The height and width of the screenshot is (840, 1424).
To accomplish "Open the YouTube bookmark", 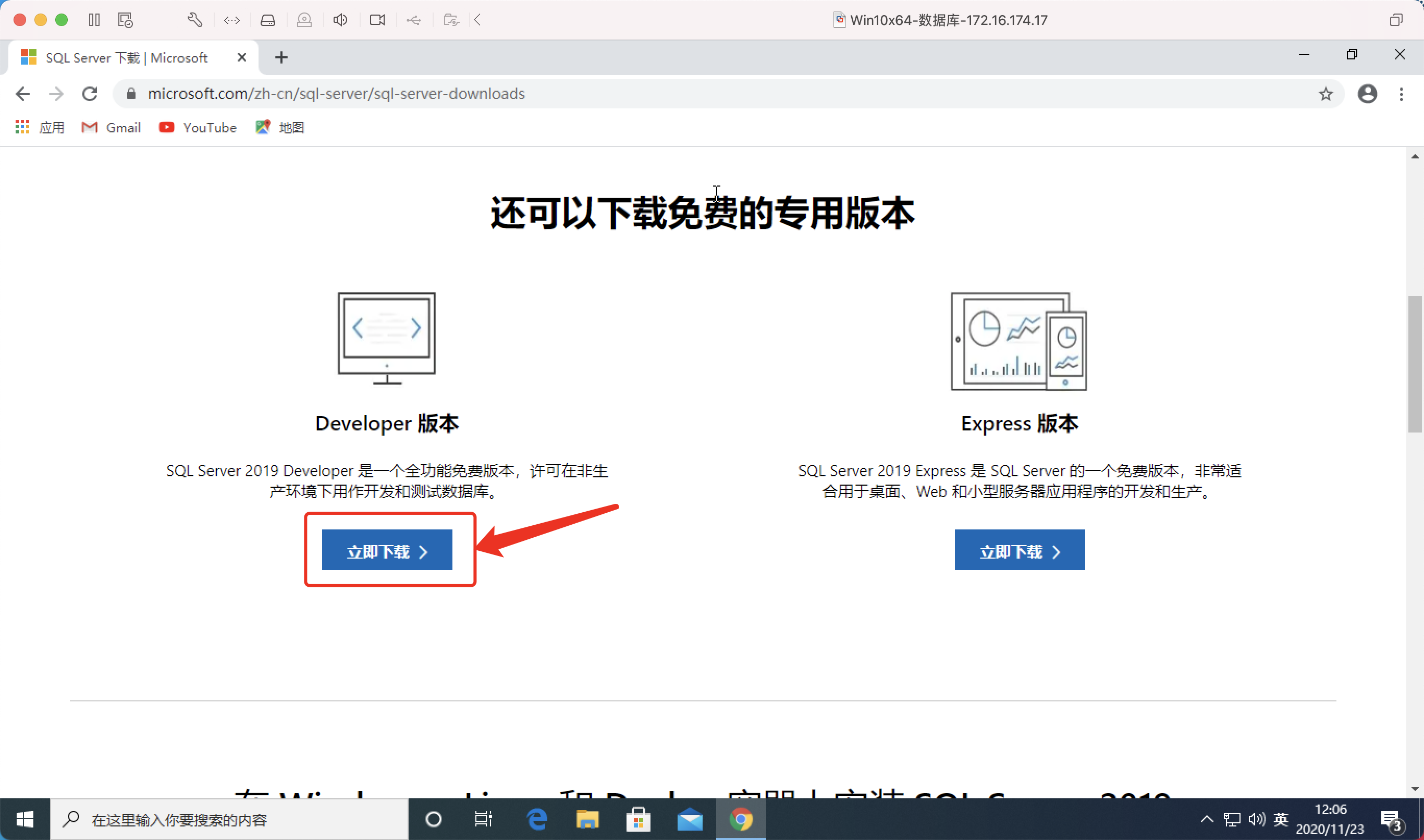I will (198, 128).
